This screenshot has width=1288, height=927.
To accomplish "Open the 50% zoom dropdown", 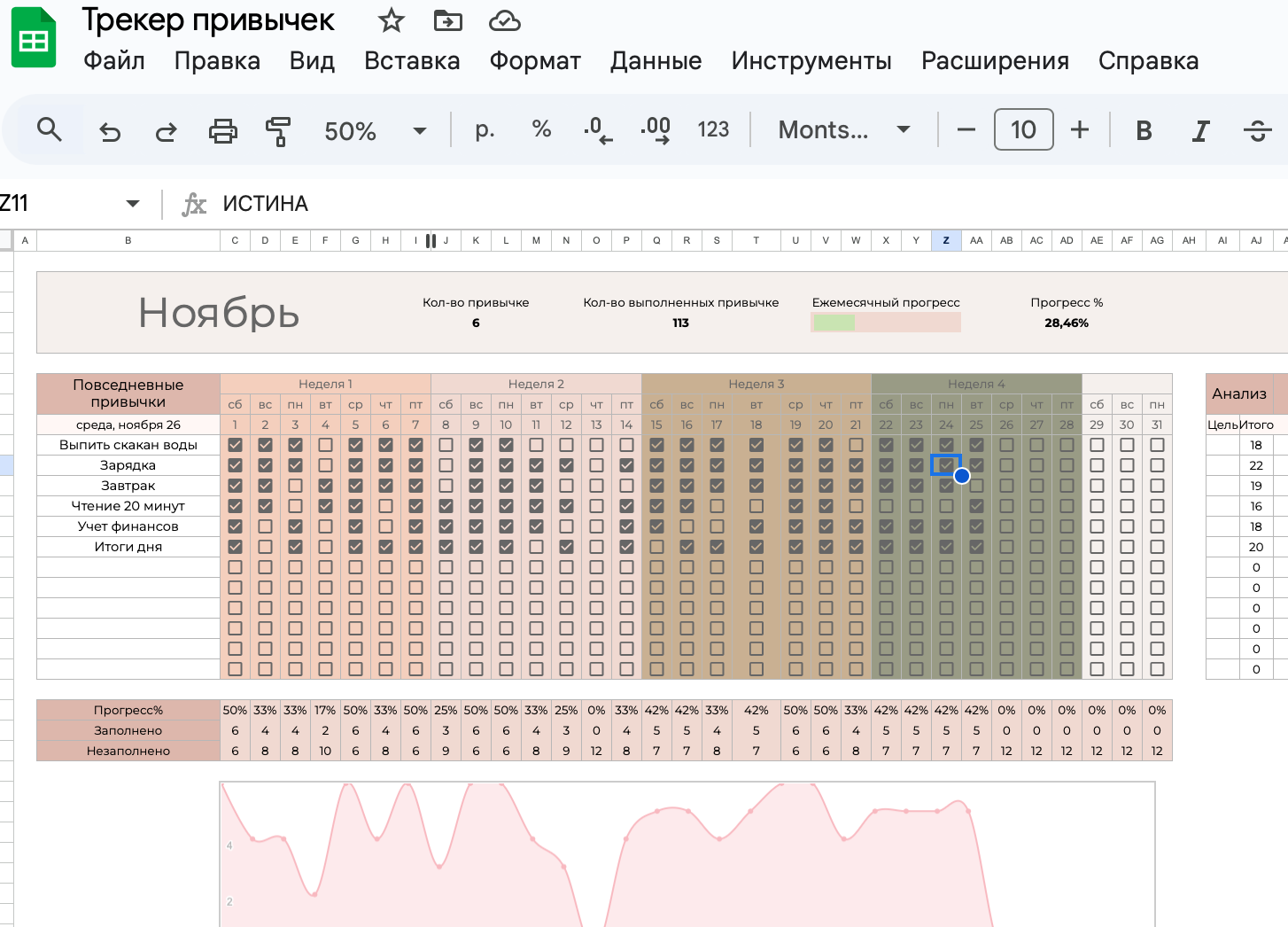I will coord(419,131).
